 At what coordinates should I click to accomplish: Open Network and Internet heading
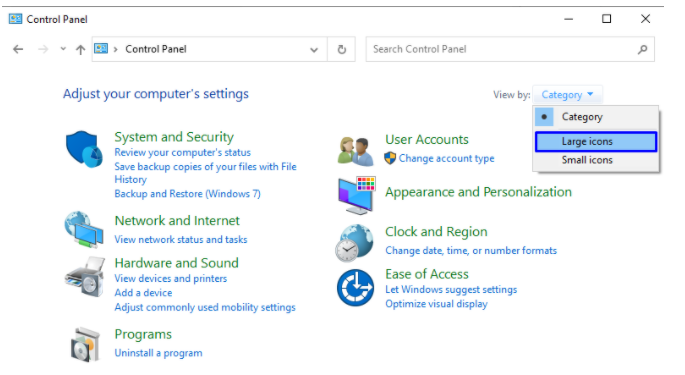pos(177,220)
